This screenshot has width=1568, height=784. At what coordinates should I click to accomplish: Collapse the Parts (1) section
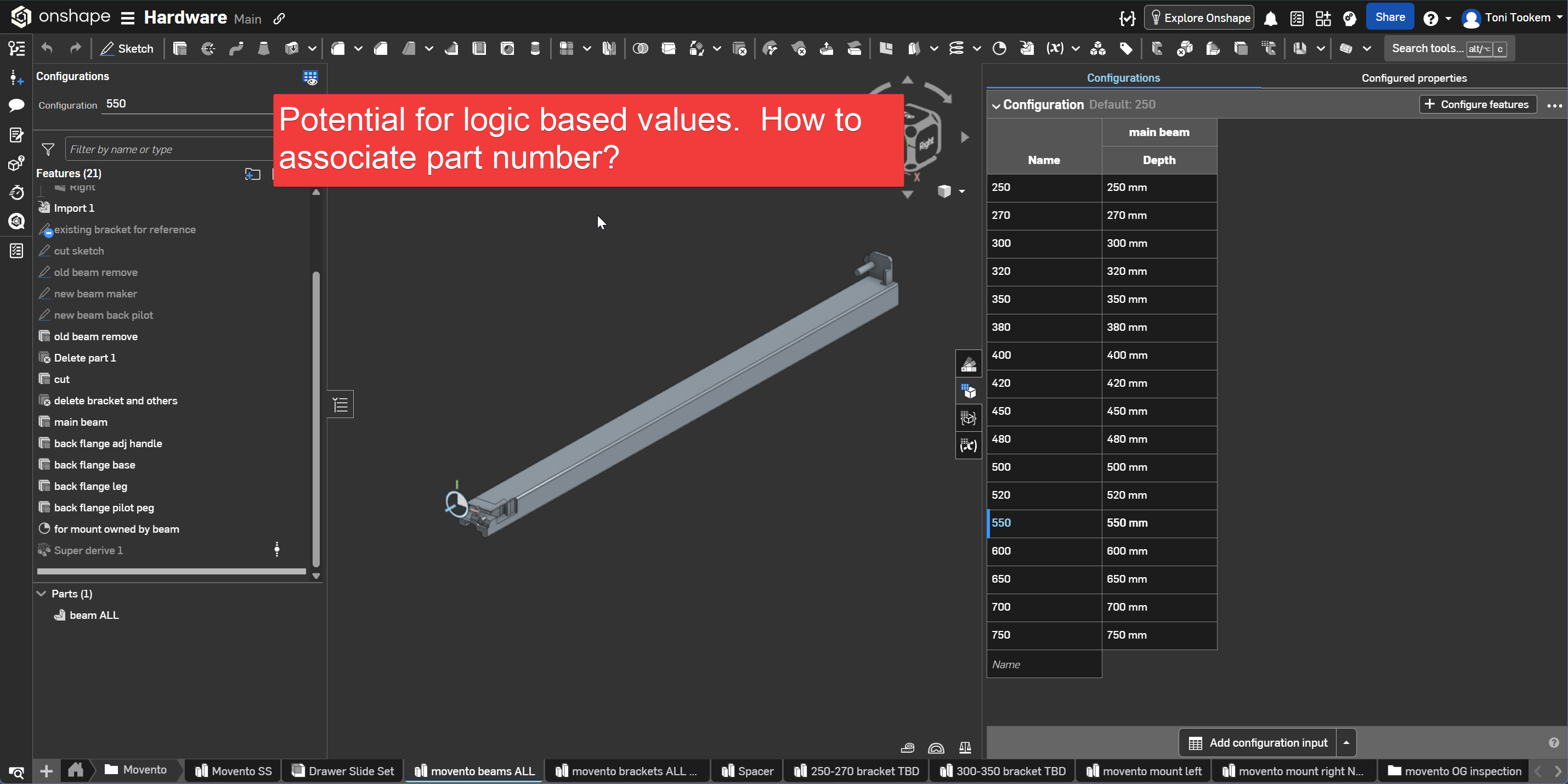(x=41, y=594)
